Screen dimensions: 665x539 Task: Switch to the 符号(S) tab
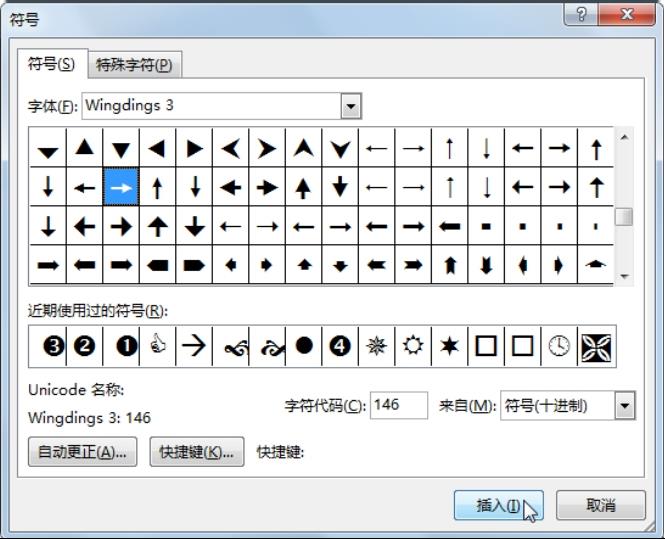[51, 64]
